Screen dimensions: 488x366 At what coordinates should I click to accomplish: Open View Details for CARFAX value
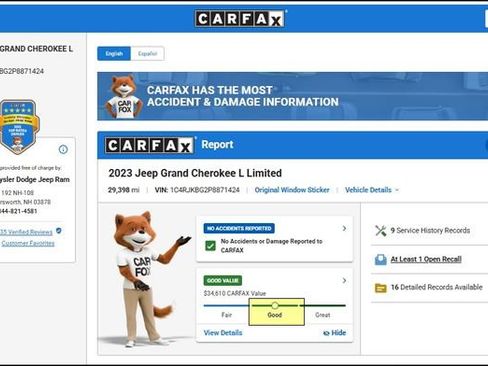[x=223, y=333]
